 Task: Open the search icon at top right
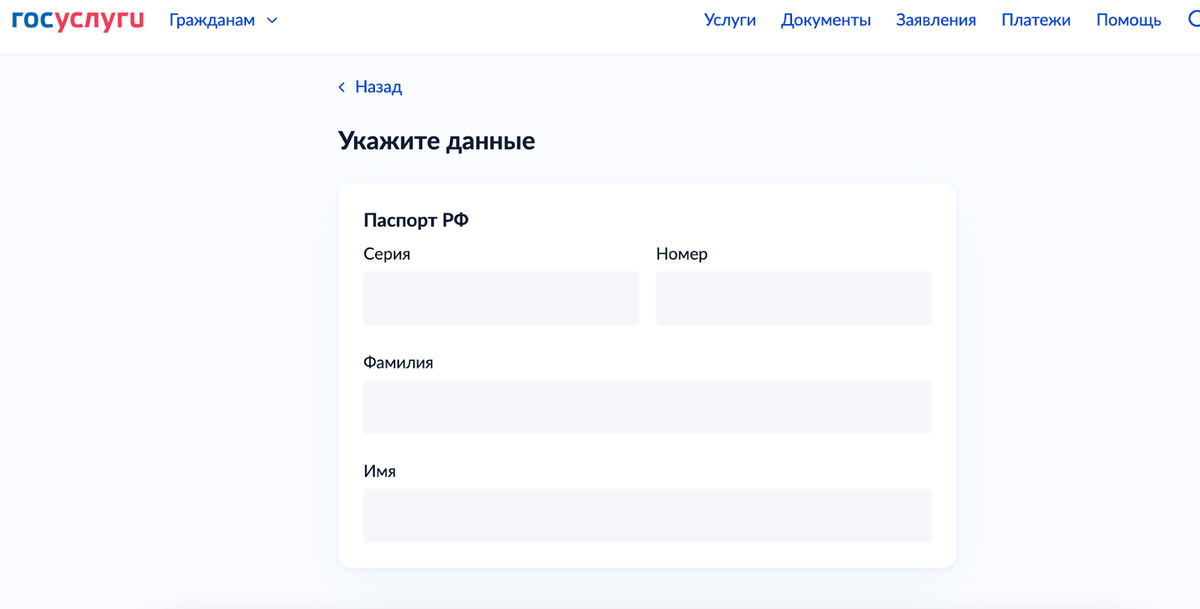pyautogui.click(x=1193, y=20)
